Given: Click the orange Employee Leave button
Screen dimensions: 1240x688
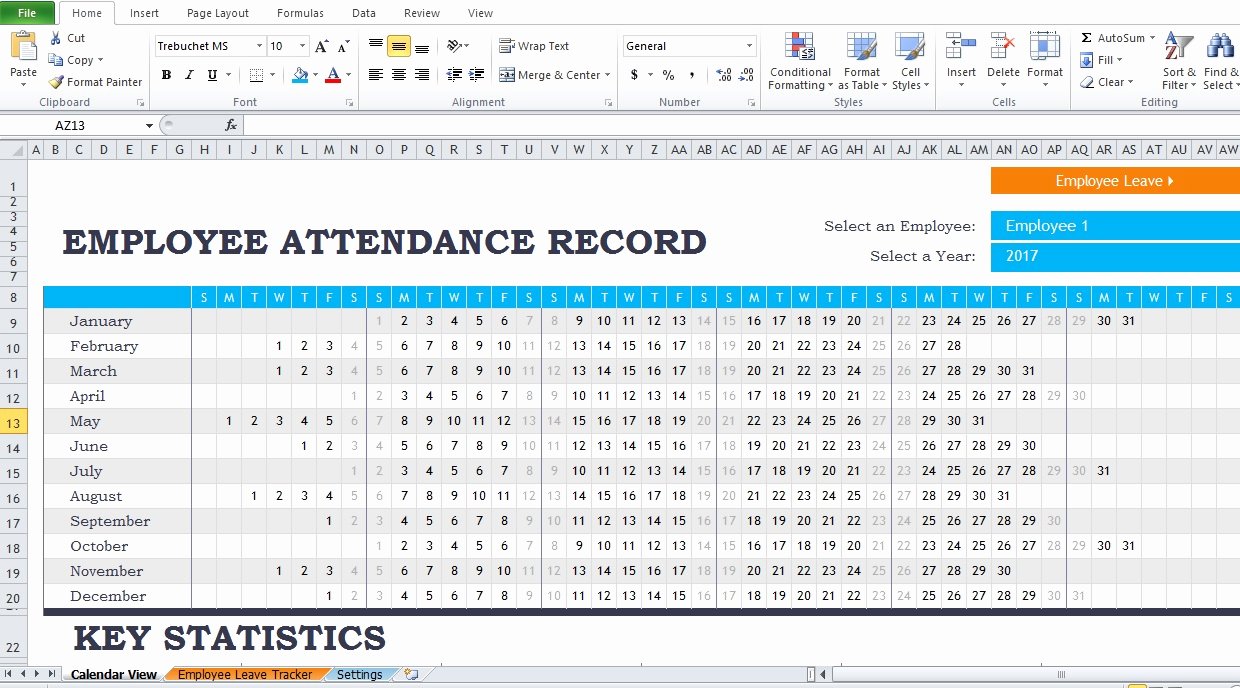Looking at the screenshot, I should pyautogui.click(x=1115, y=181).
